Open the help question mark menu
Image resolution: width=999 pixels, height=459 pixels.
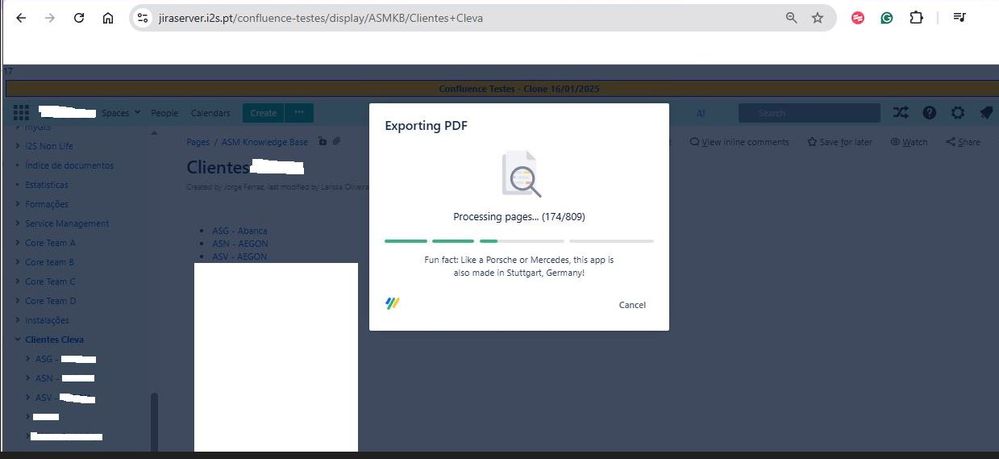click(x=929, y=113)
